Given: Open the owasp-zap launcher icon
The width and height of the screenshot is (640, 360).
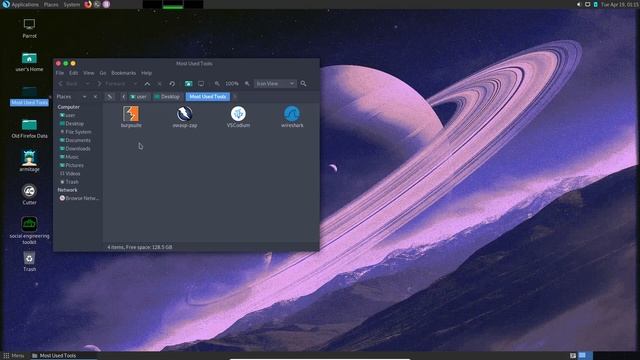Looking at the screenshot, I should pyautogui.click(x=184, y=114).
